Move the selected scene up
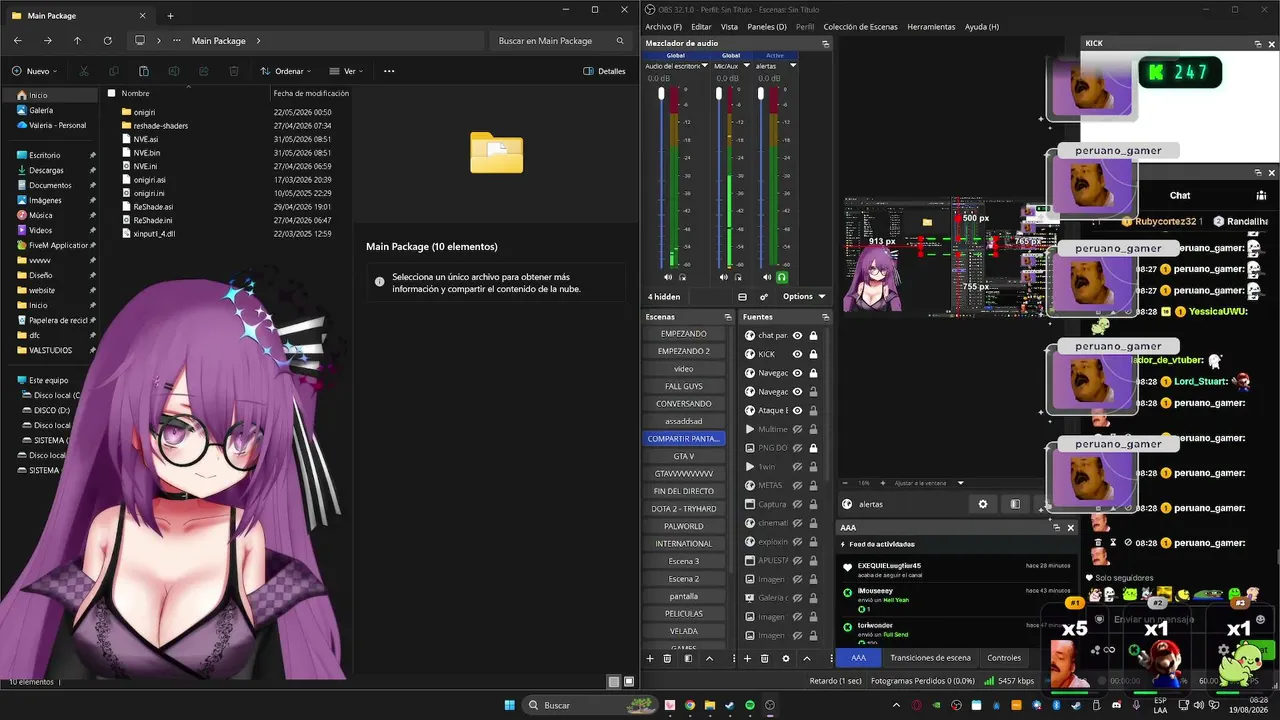 click(710, 658)
